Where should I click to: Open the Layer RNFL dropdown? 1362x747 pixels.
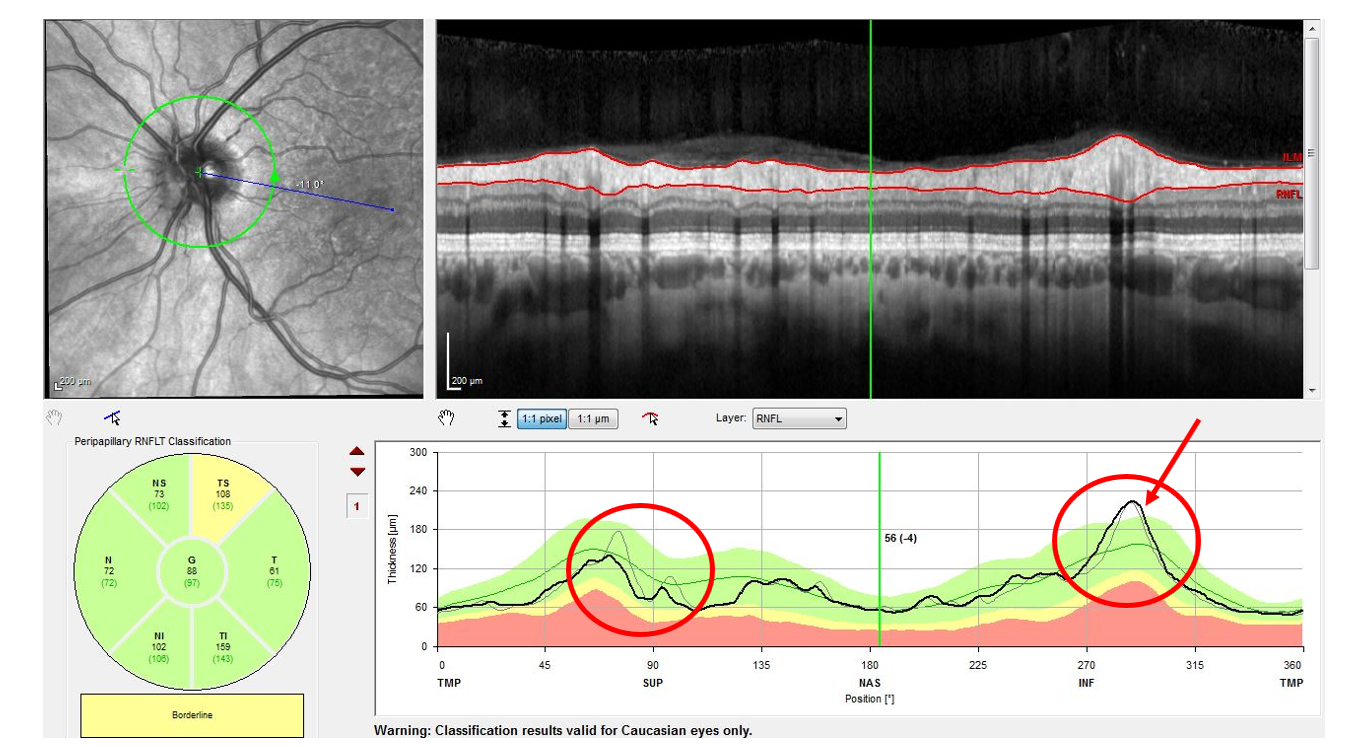[x=799, y=419]
